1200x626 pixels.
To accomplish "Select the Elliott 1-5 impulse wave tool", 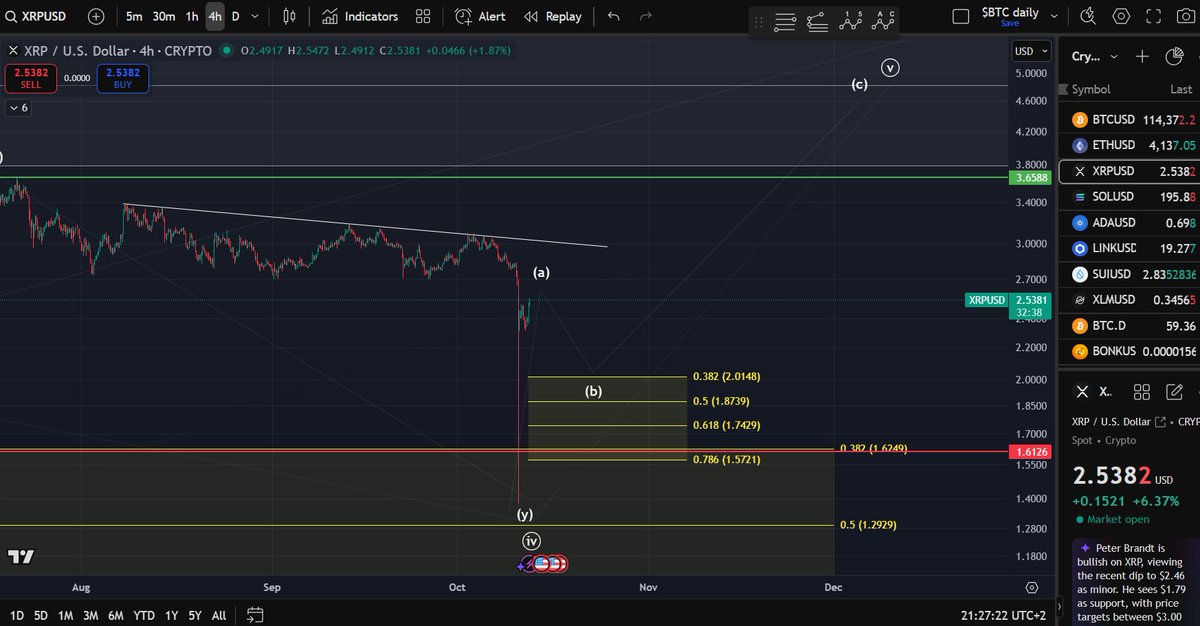I will 851,20.
